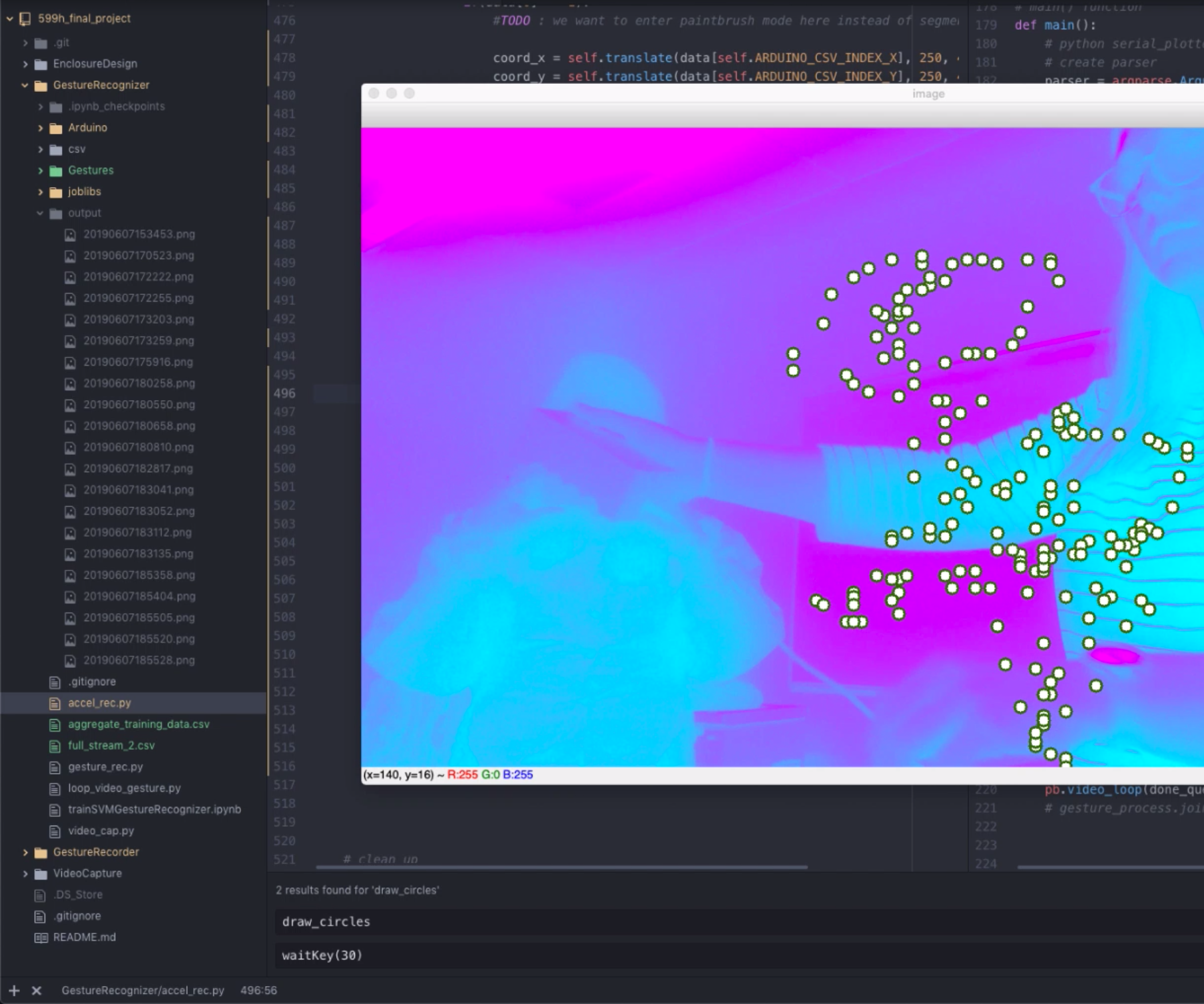Click the Gestures folder icon

pos(56,170)
